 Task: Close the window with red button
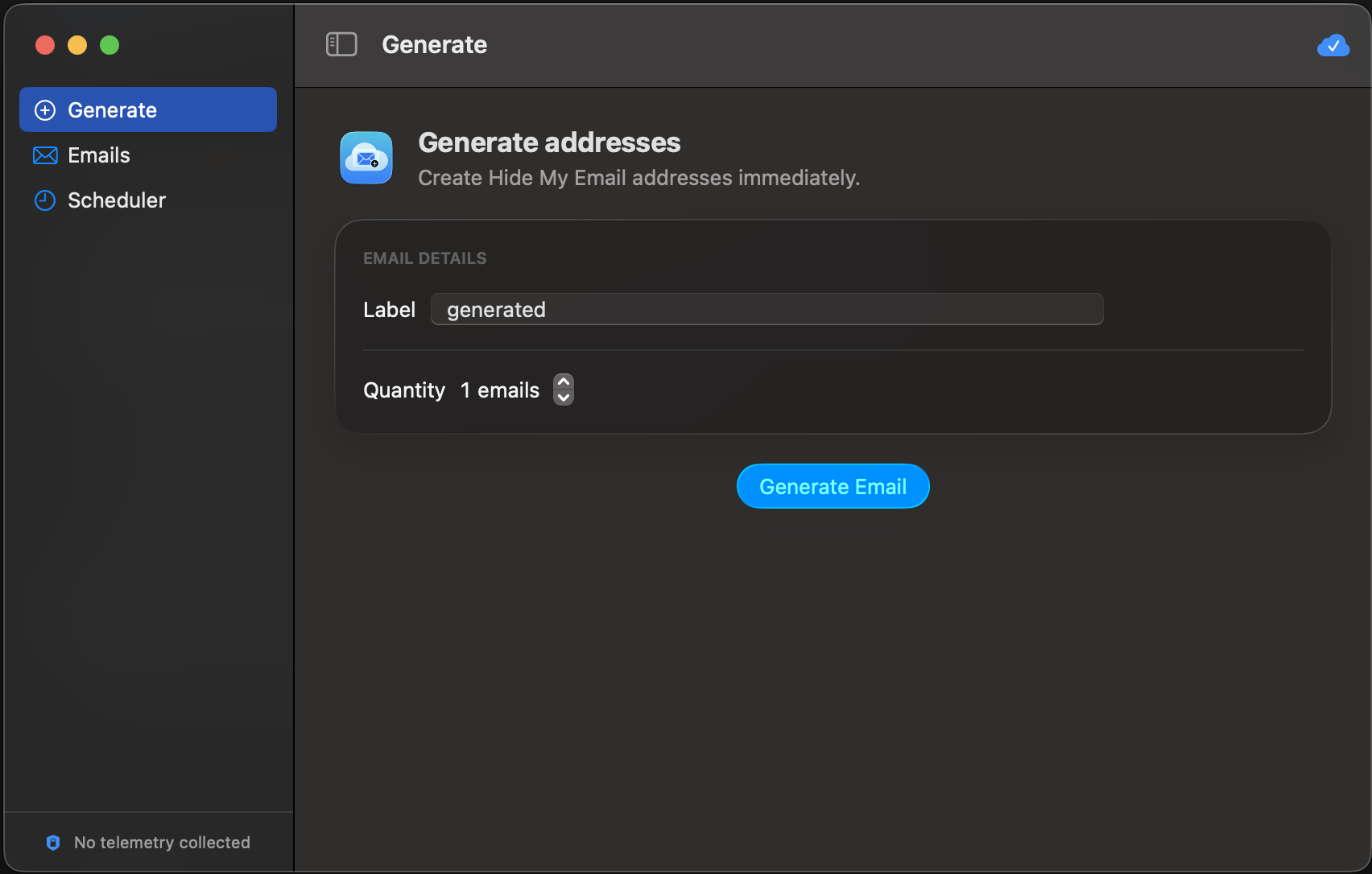(45, 45)
